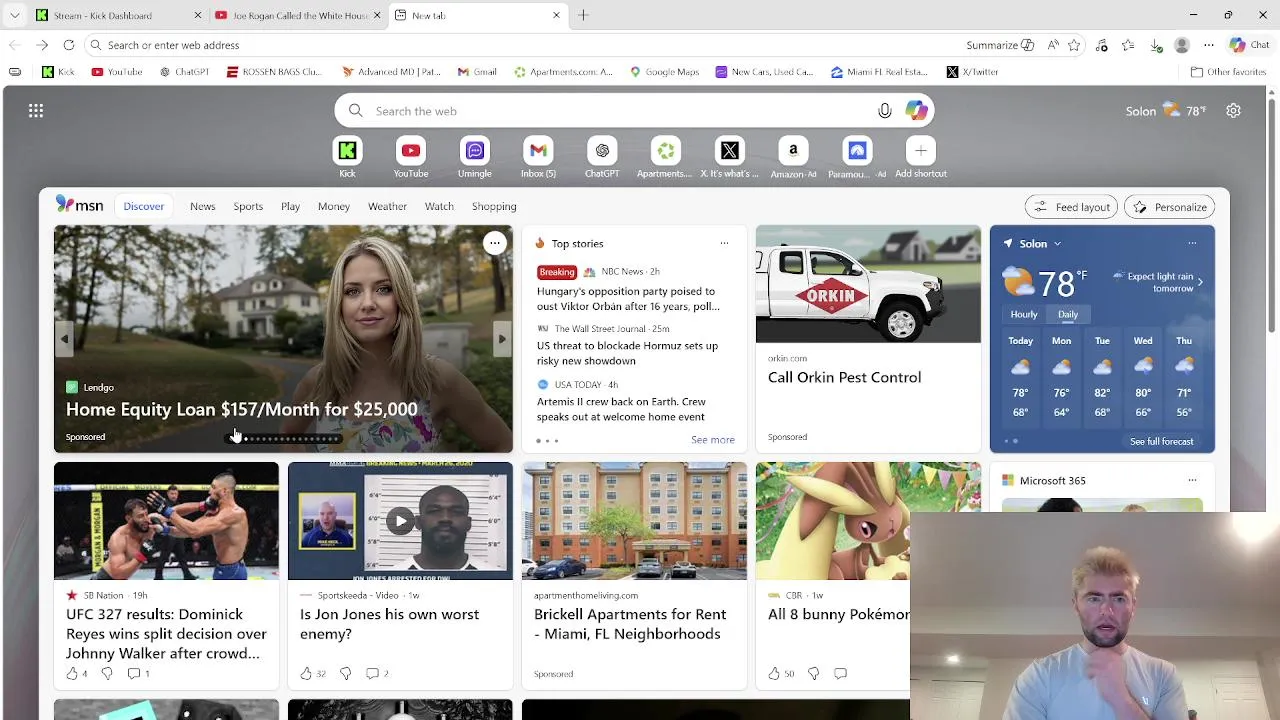Switch weather to Hourly view
1280x720 pixels.
point(1024,314)
